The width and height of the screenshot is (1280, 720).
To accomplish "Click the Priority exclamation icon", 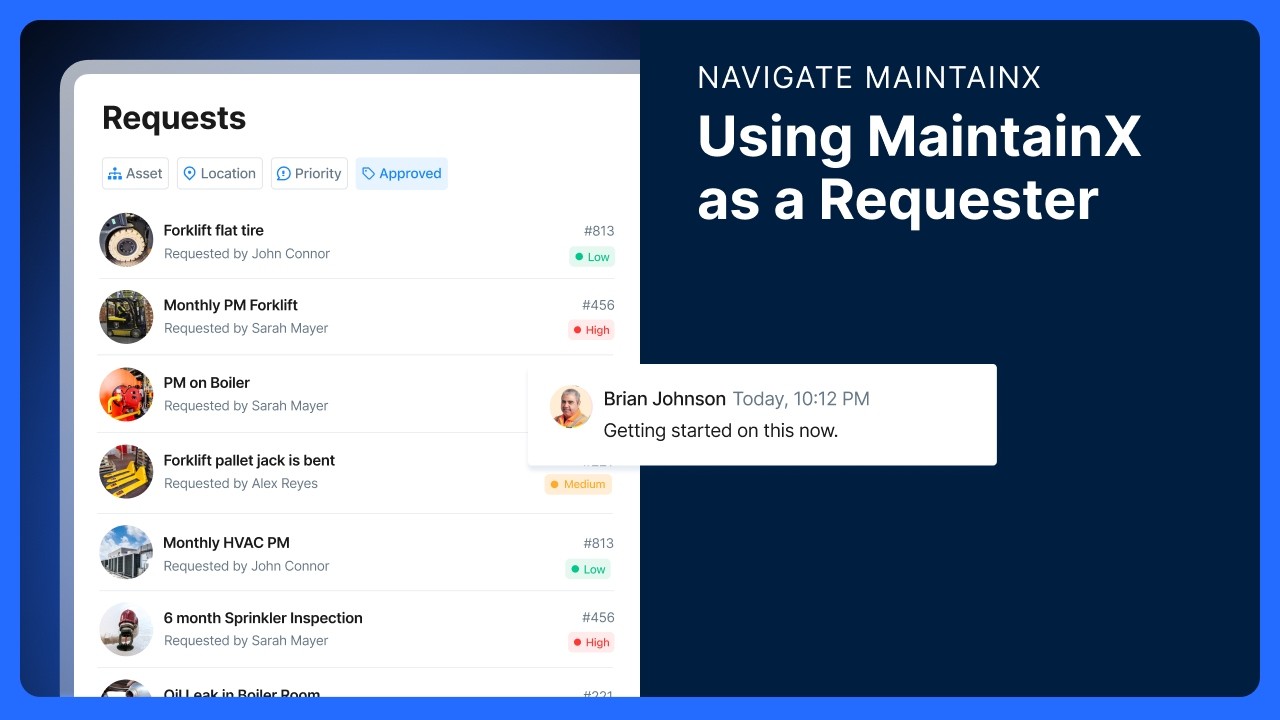I will (x=283, y=174).
